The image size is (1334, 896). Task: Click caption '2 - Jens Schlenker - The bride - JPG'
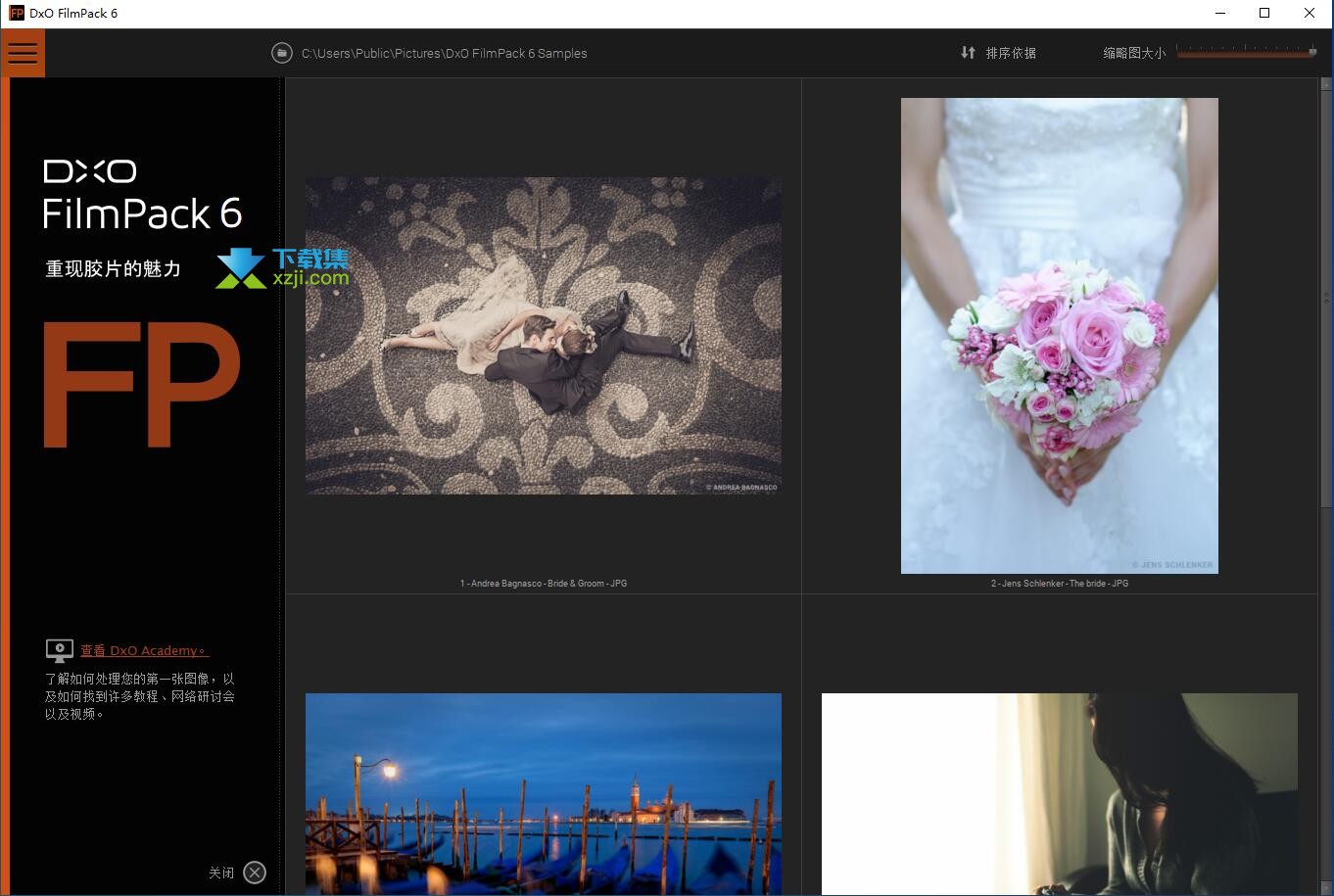click(1060, 583)
